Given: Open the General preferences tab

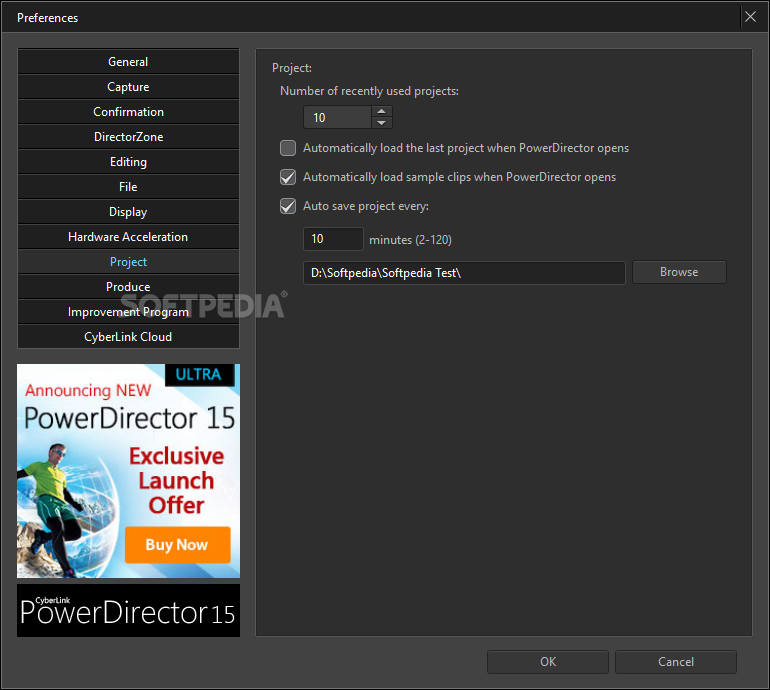Looking at the screenshot, I should tap(128, 62).
